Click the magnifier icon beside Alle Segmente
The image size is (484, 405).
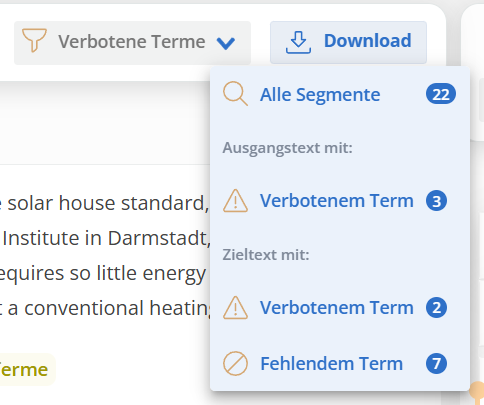235,94
